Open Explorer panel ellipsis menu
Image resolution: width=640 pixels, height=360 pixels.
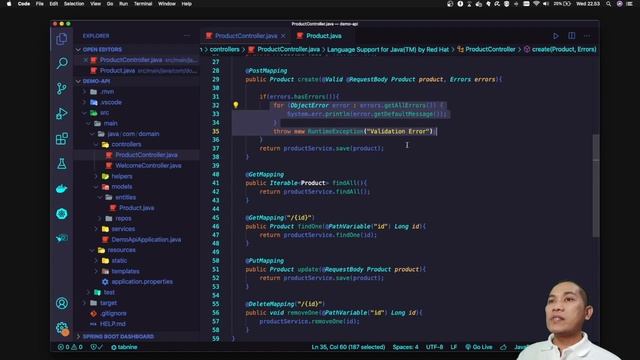tap(187, 36)
